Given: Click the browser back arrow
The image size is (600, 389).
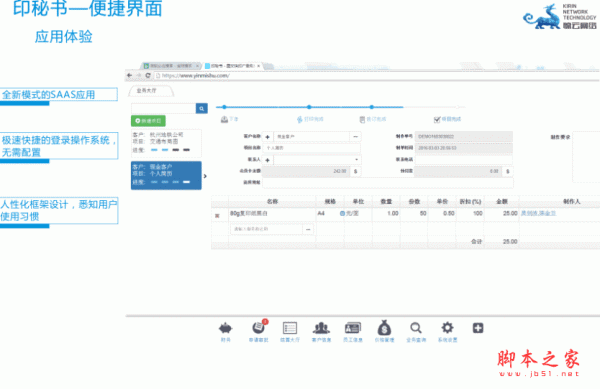Looking at the screenshot, I should (130, 75).
